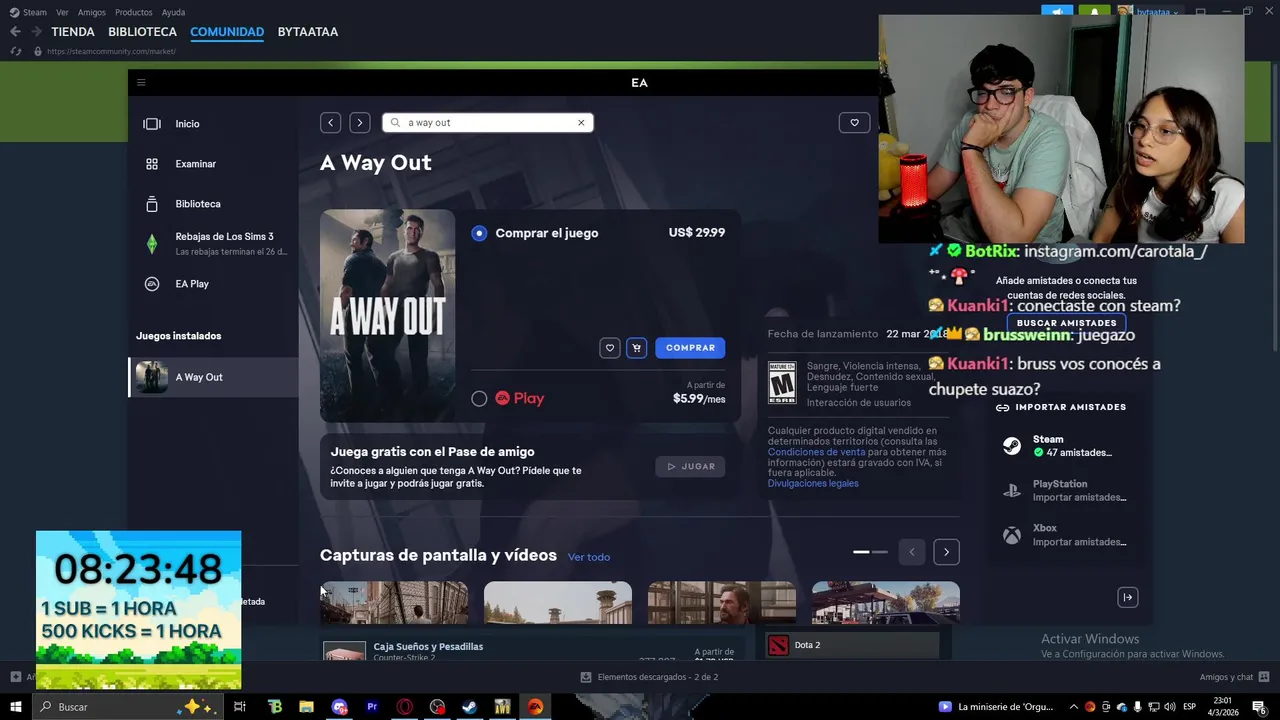Viewport: 1280px width, 720px height.
Task: Open the Steam announcements megaphone button
Action: [1057, 12]
